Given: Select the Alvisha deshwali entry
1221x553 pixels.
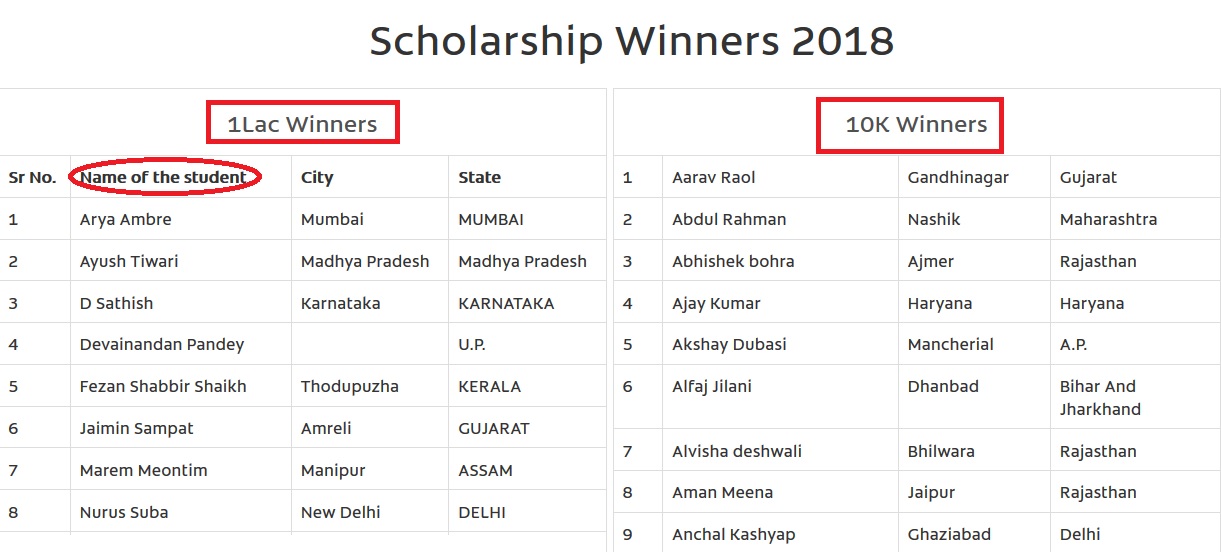Looking at the screenshot, I should 737,452.
